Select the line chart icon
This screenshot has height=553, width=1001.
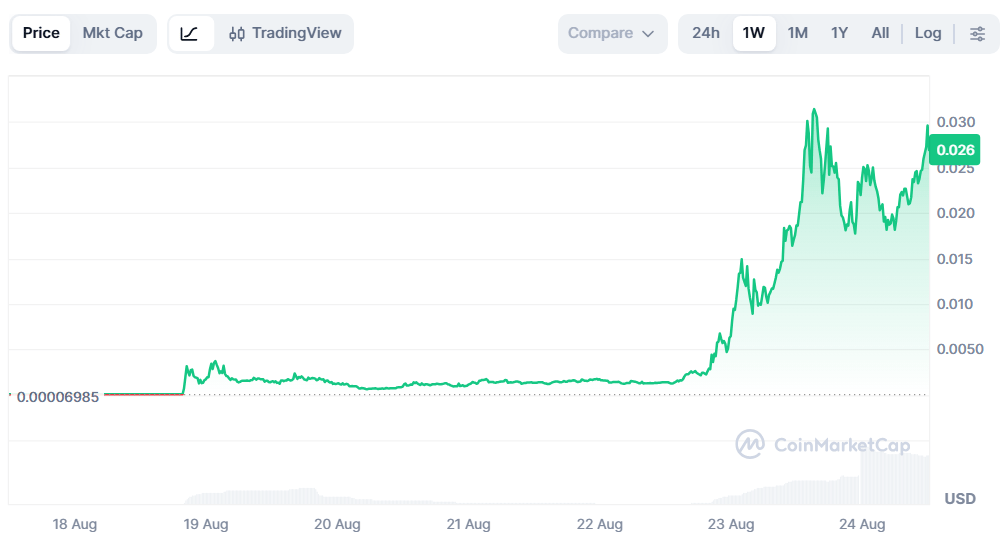point(190,33)
